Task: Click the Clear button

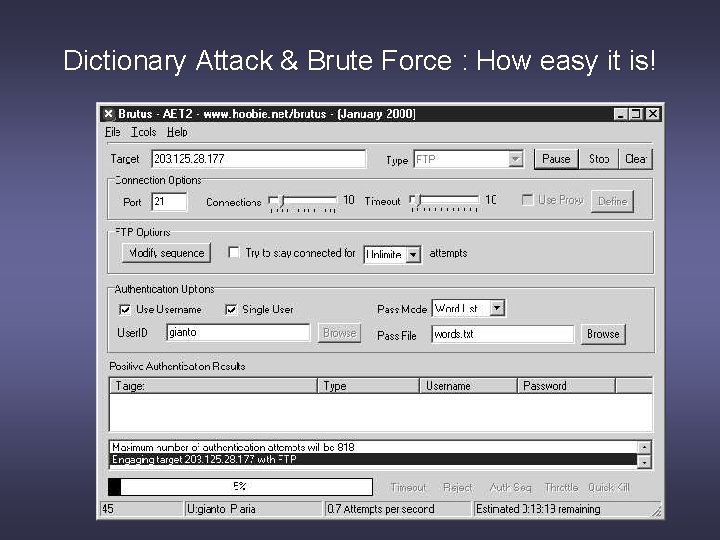Action: (636, 159)
